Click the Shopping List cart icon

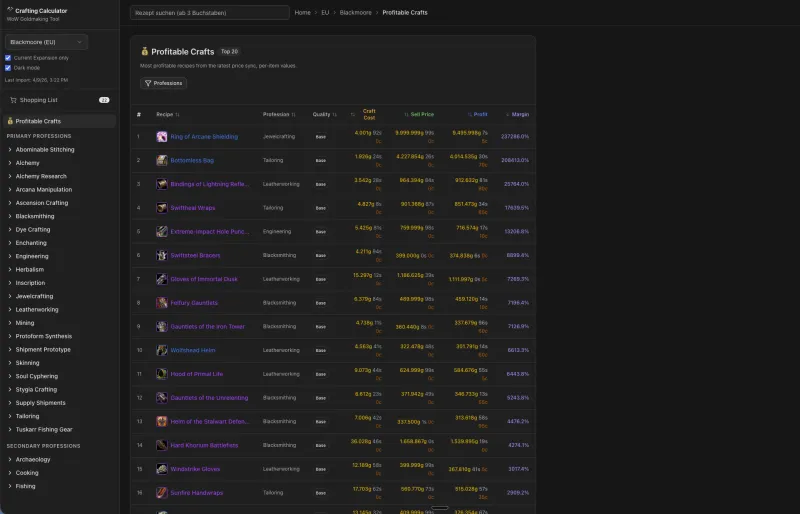(x=13, y=100)
